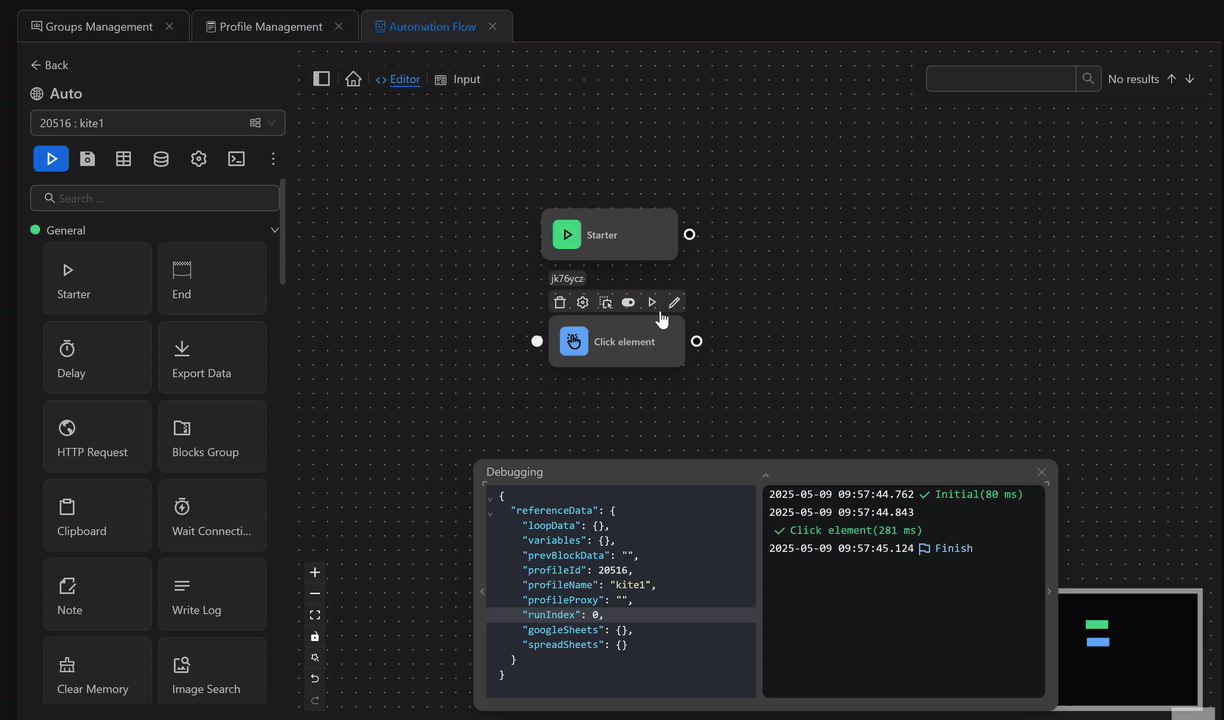Open the 20516 : kite1 profile dropdown
The width and height of the screenshot is (1224, 720).
pos(157,123)
